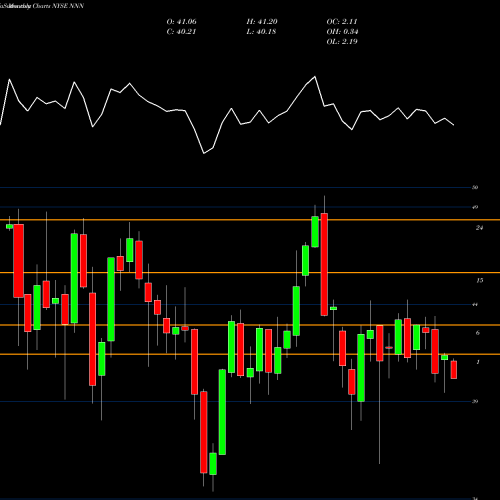Click the high value 'H: 41.20'
This screenshot has width=500, height=500.
pos(262,22)
